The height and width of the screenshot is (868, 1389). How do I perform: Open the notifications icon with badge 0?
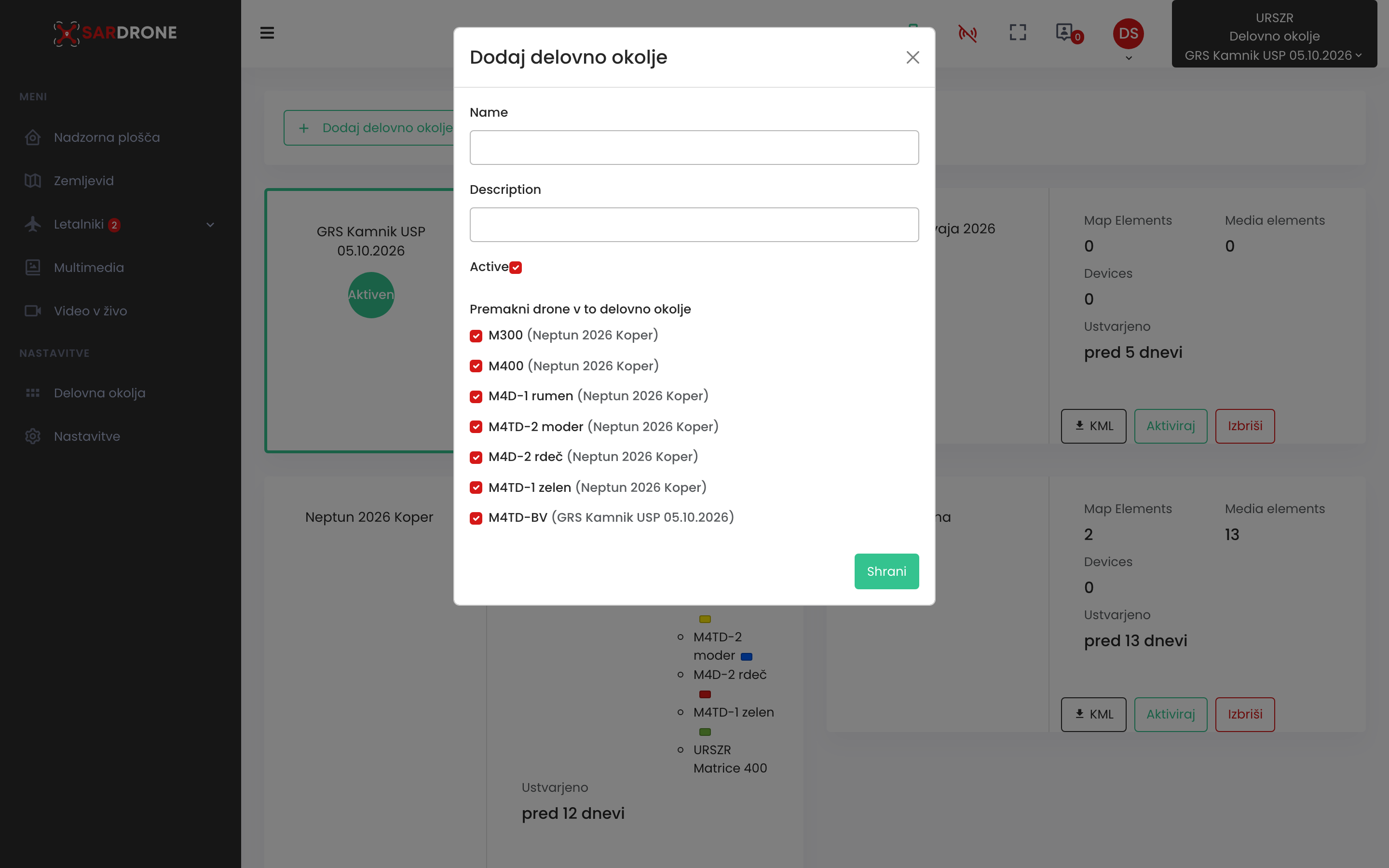1069,33
